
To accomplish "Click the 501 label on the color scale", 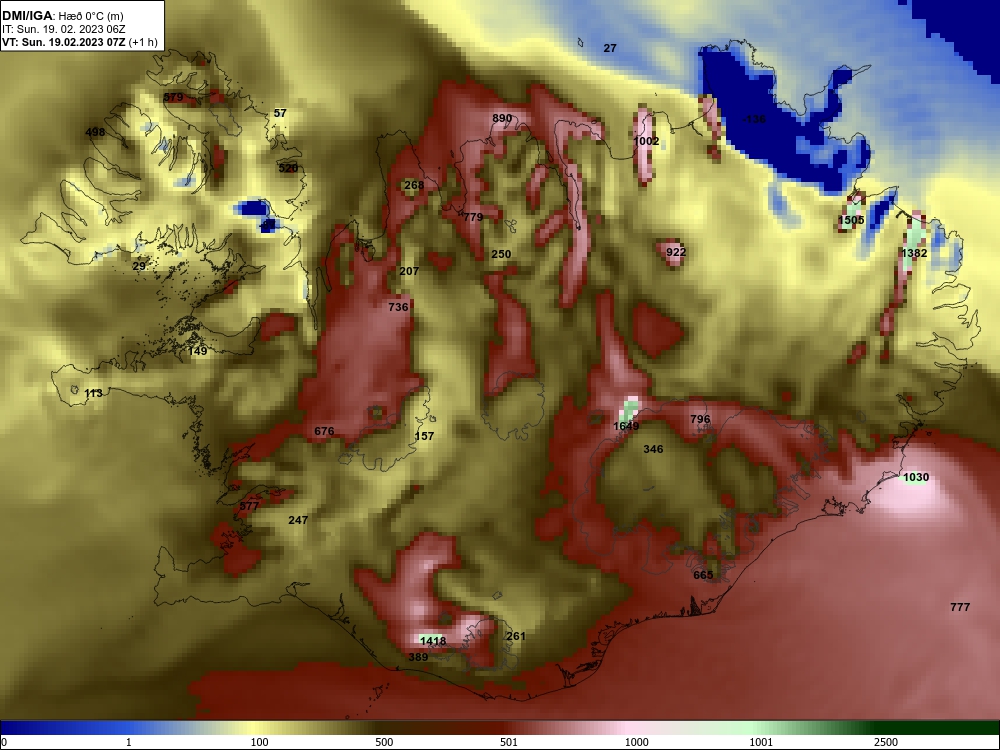I will [509, 742].
